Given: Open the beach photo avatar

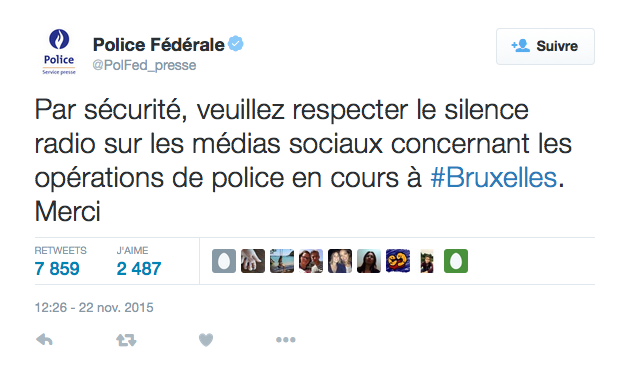Looking at the screenshot, I should tap(282, 261).
